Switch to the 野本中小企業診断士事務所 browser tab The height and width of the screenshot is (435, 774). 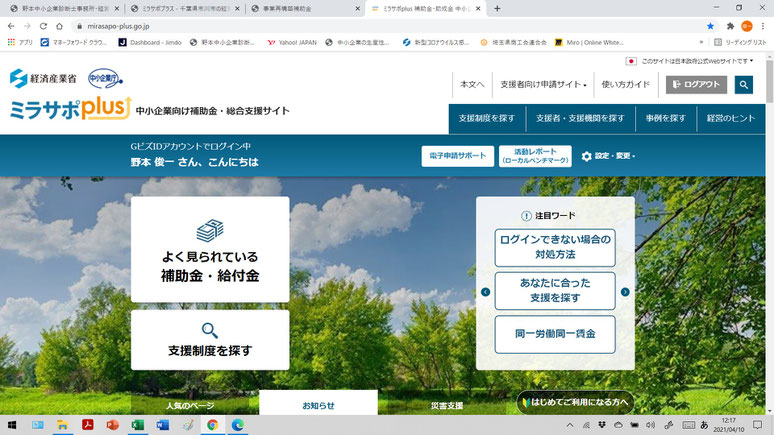62,8
